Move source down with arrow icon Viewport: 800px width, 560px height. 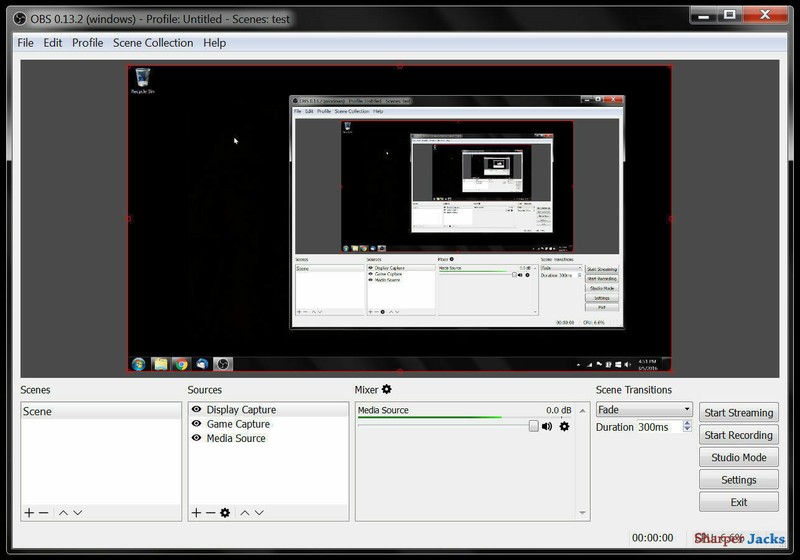tap(259, 513)
